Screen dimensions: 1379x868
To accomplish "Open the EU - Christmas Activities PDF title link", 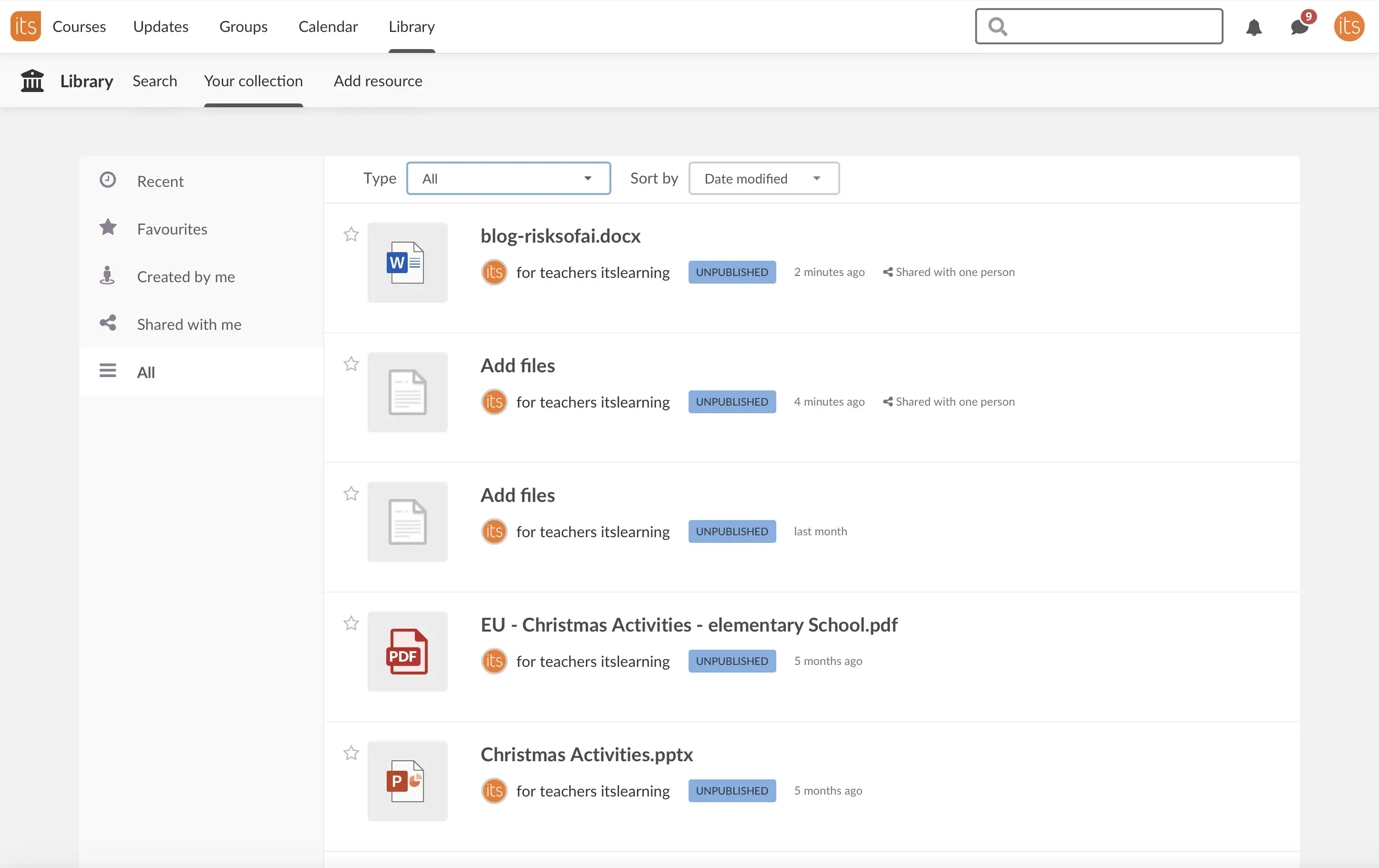I will (x=689, y=624).
